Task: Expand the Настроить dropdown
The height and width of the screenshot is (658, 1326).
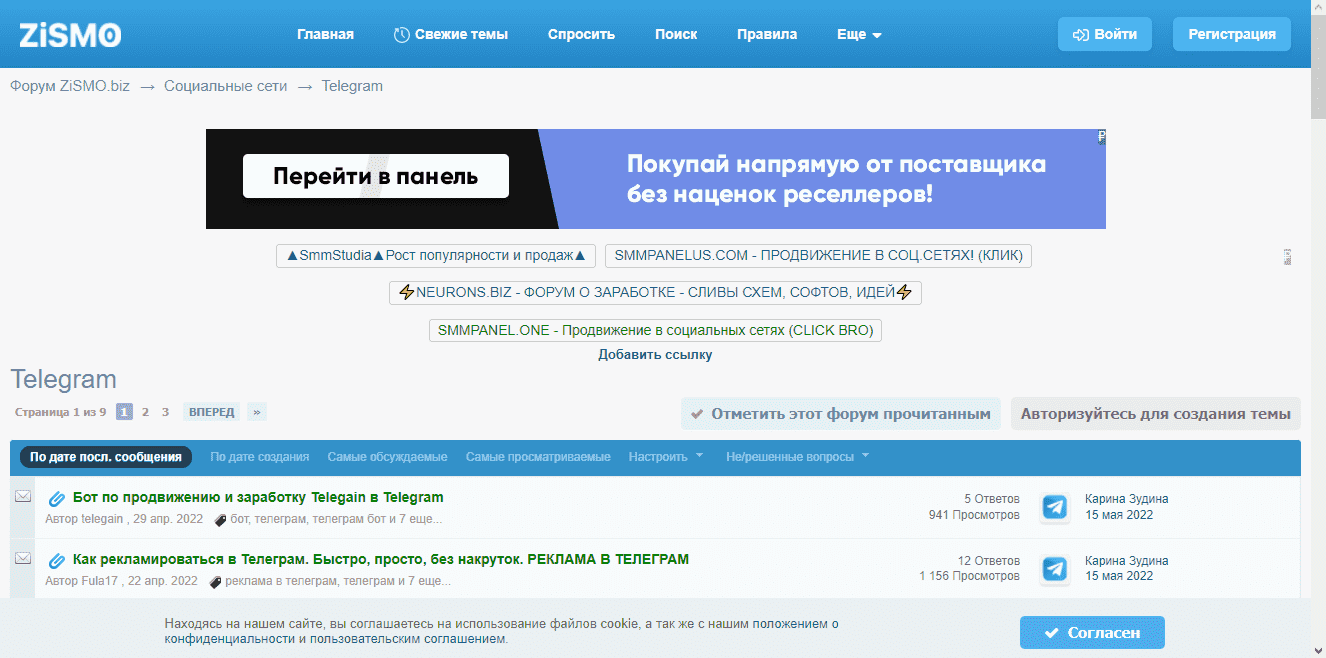Action: 666,457
